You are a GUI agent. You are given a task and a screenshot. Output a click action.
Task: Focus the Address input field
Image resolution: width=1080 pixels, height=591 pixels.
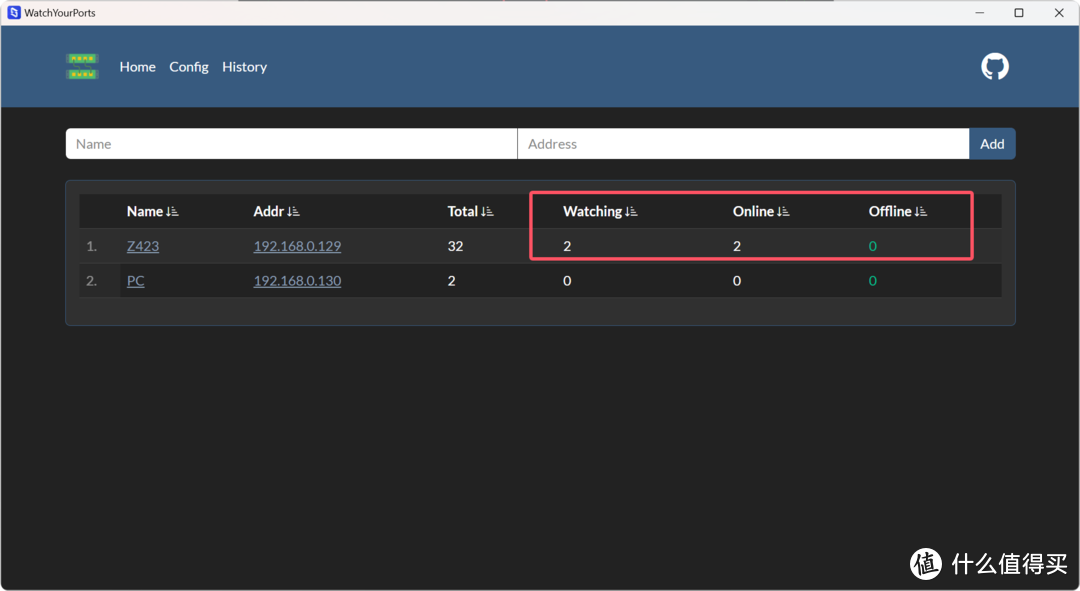pyautogui.click(x=742, y=144)
